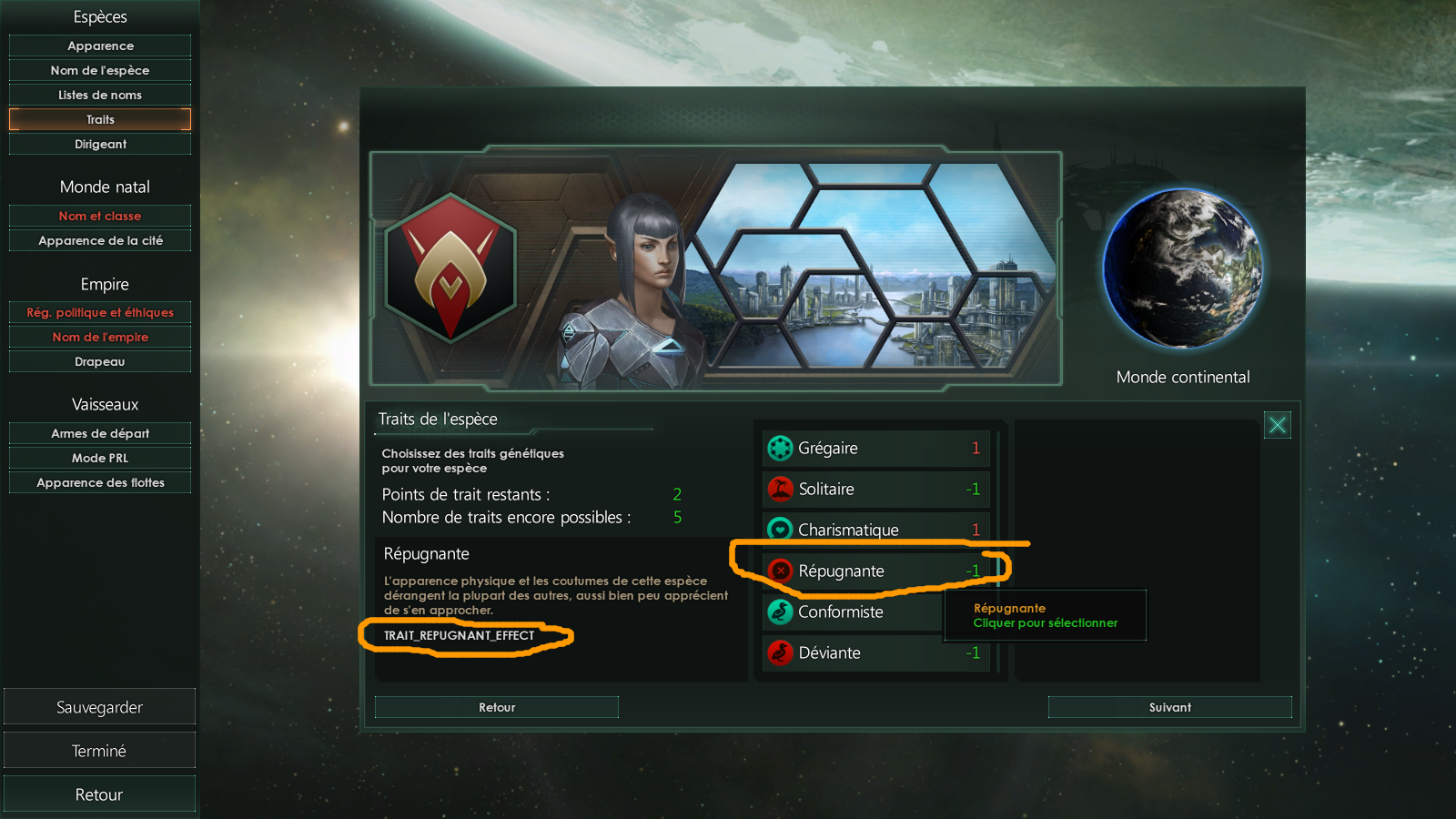Click the Grégaire trait icon
This screenshot has height=819, width=1456.
(x=780, y=448)
